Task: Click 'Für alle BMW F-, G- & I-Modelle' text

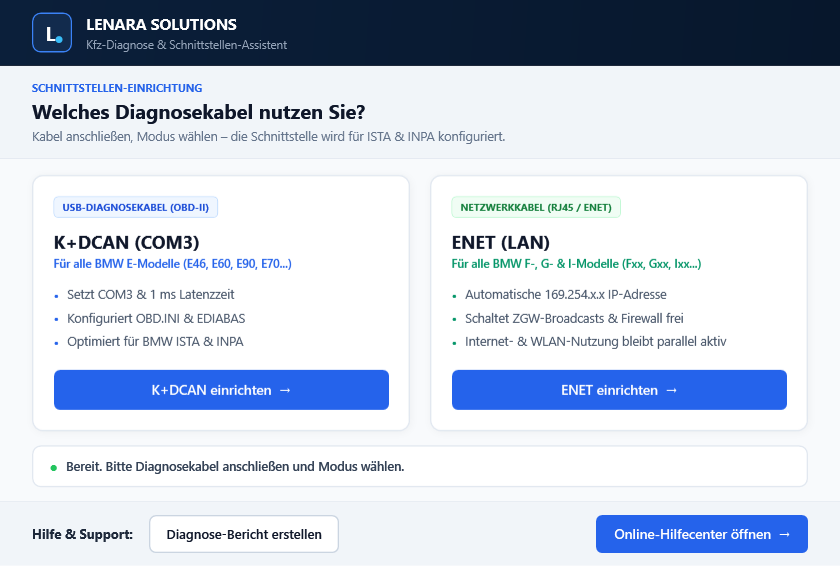Action: click(576, 263)
